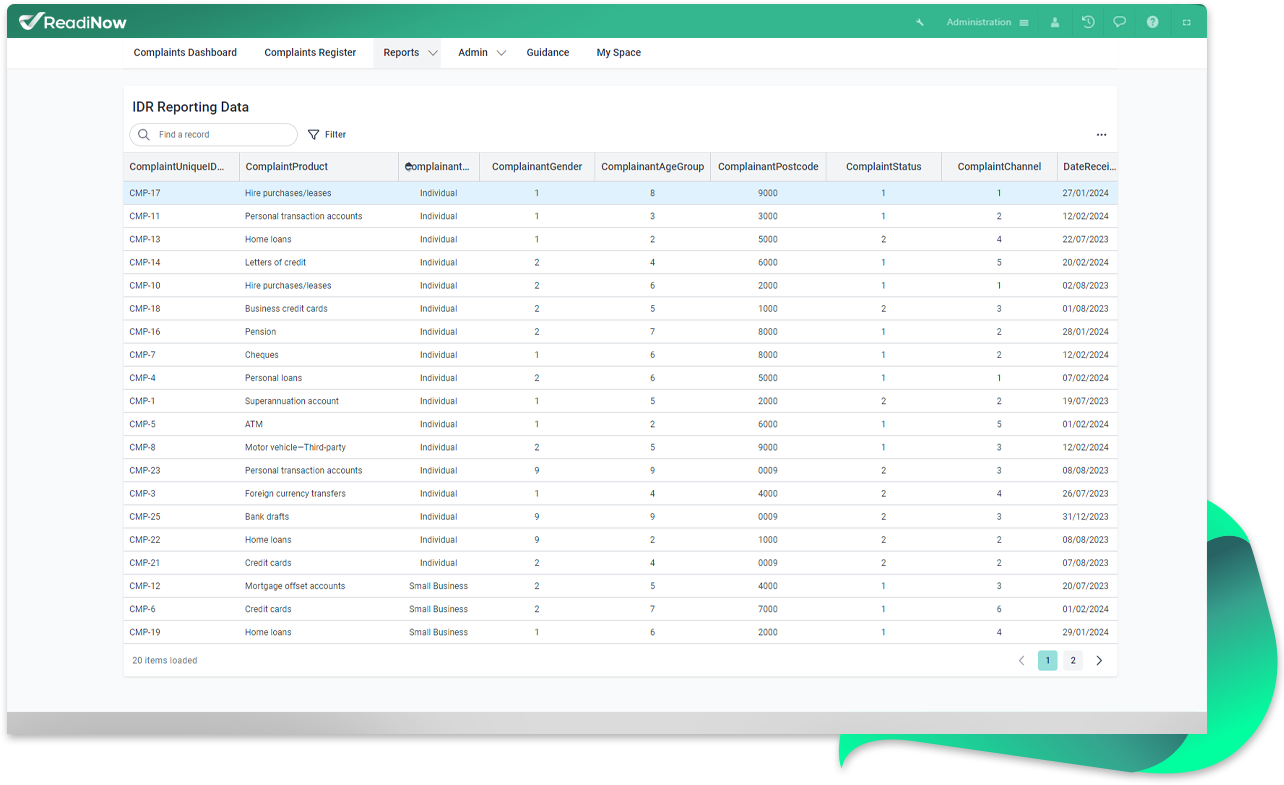Select the CMP-11 record

[620, 216]
